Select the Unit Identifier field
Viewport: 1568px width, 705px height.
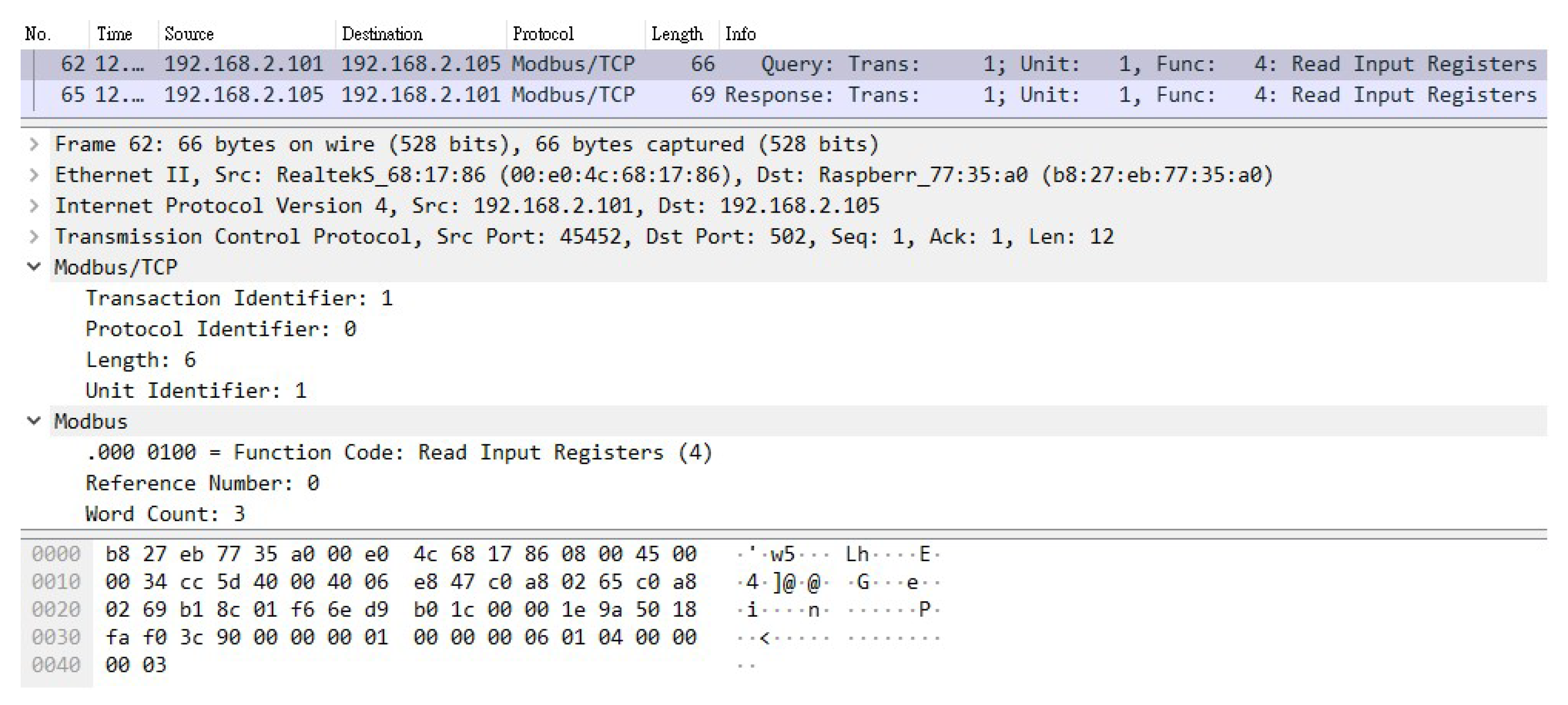195,391
